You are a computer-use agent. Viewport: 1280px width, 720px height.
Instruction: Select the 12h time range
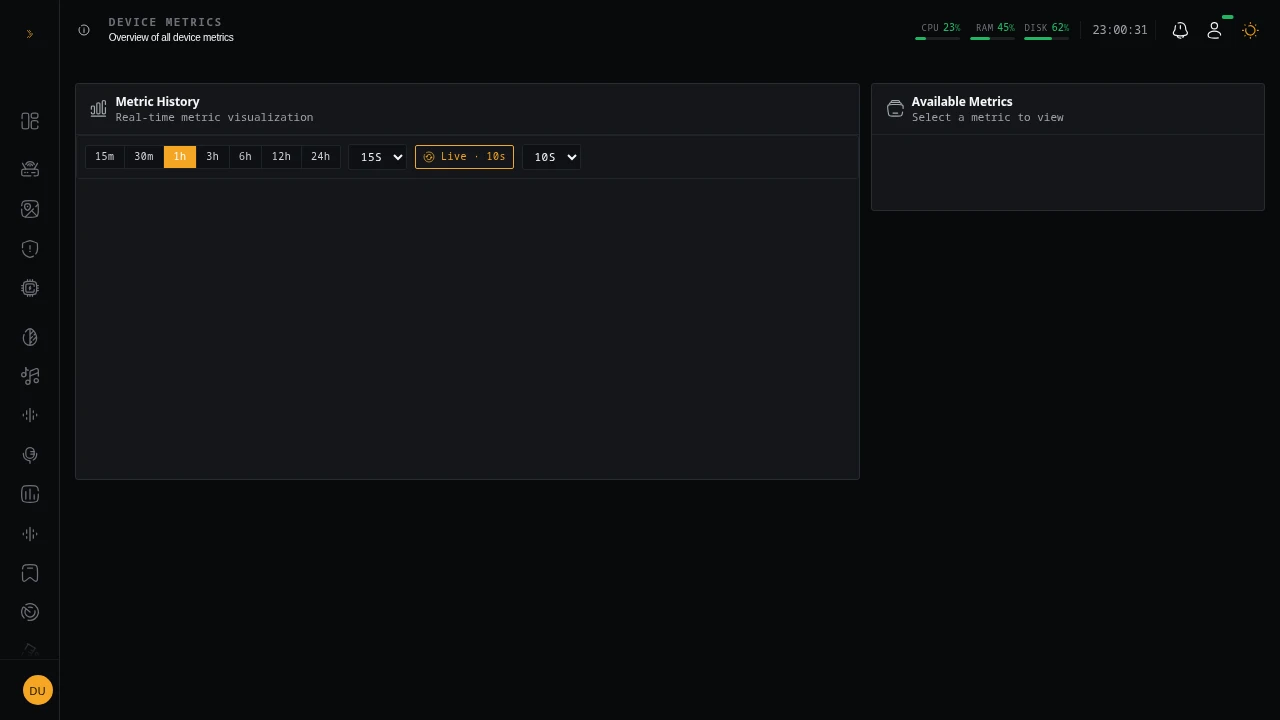point(281,157)
